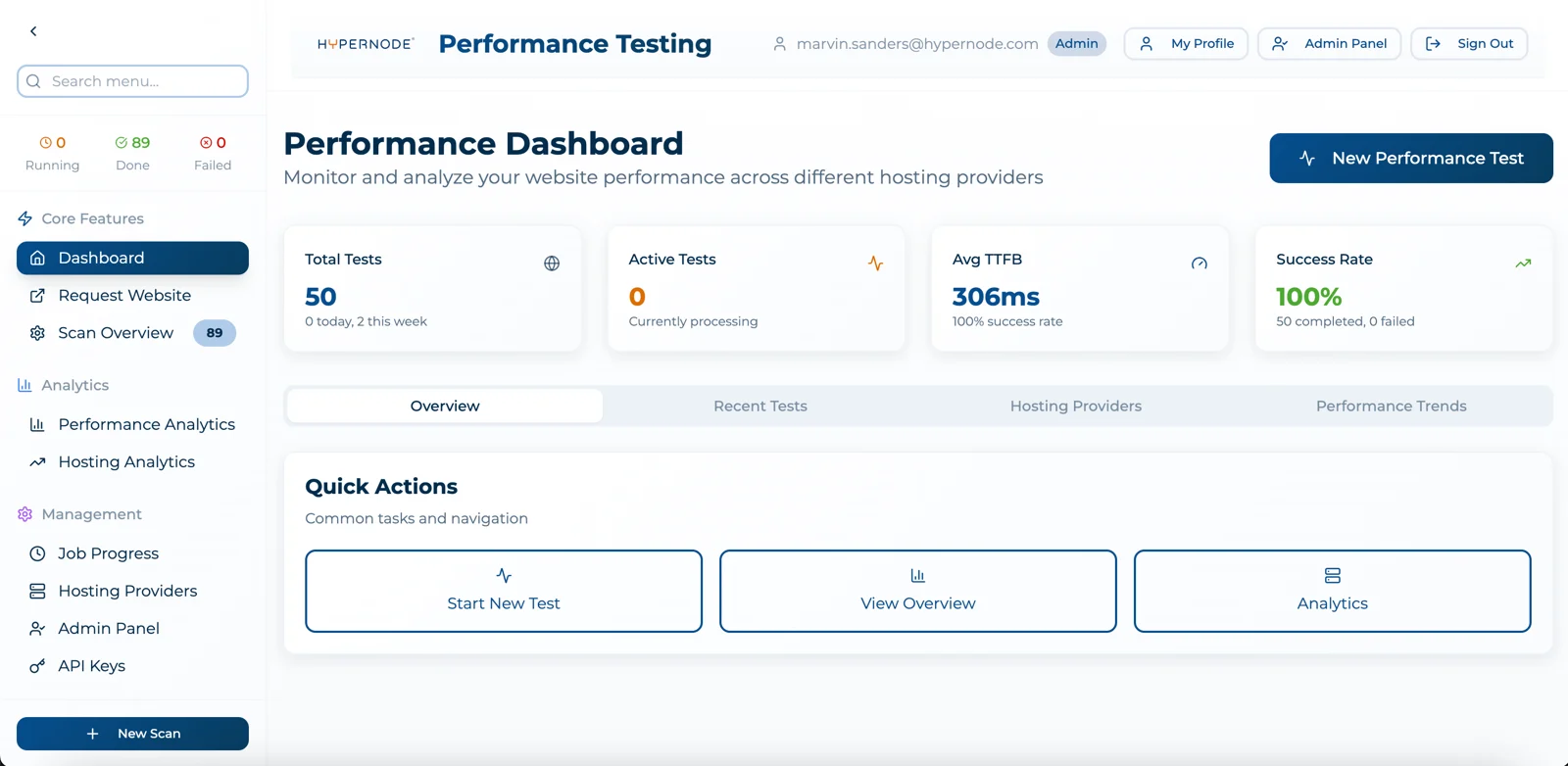Click the 89 badge beside Scan Overview
1568x766 pixels.
coord(215,333)
